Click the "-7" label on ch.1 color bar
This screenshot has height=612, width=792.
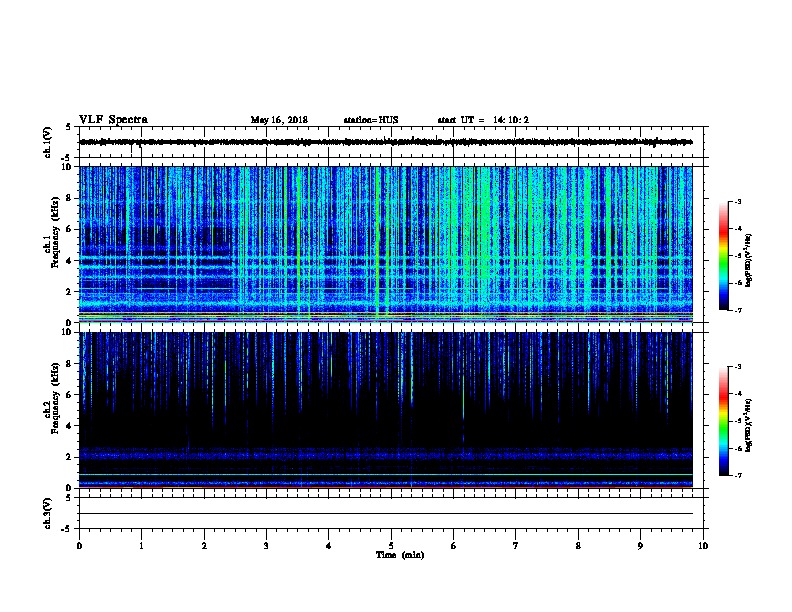[x=737, y=310]
